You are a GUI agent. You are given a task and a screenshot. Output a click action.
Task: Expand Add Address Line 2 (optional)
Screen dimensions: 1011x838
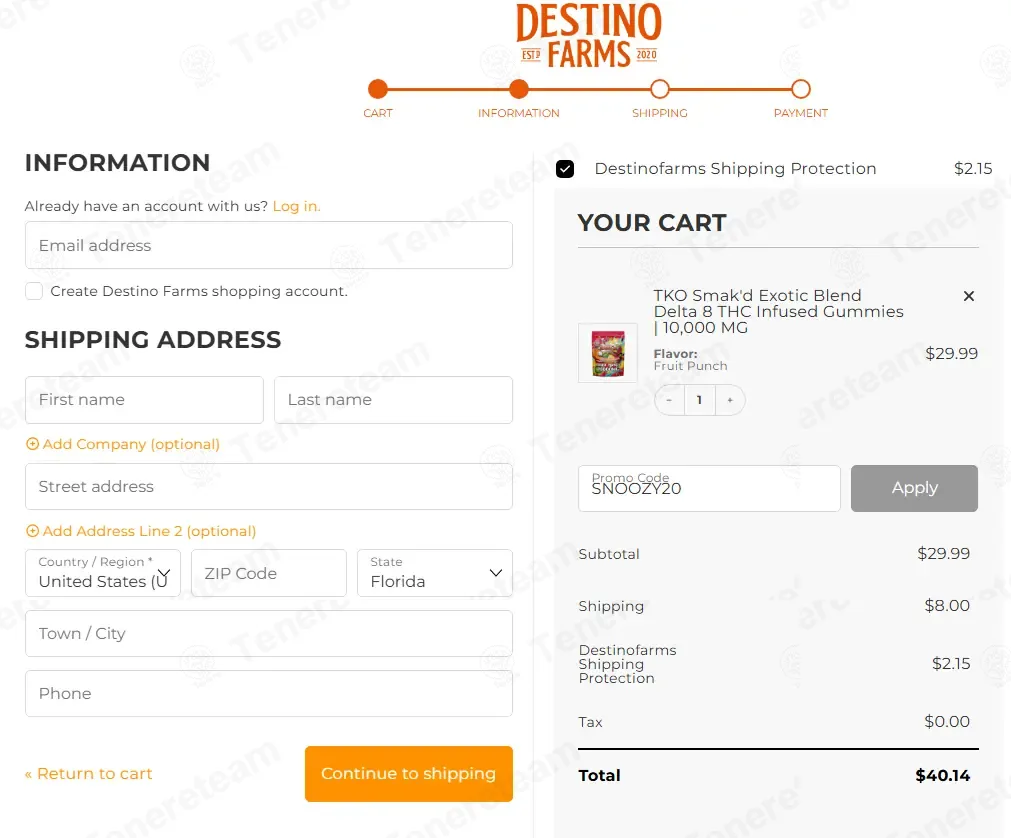pyautogui.click(x=141, y=531)
